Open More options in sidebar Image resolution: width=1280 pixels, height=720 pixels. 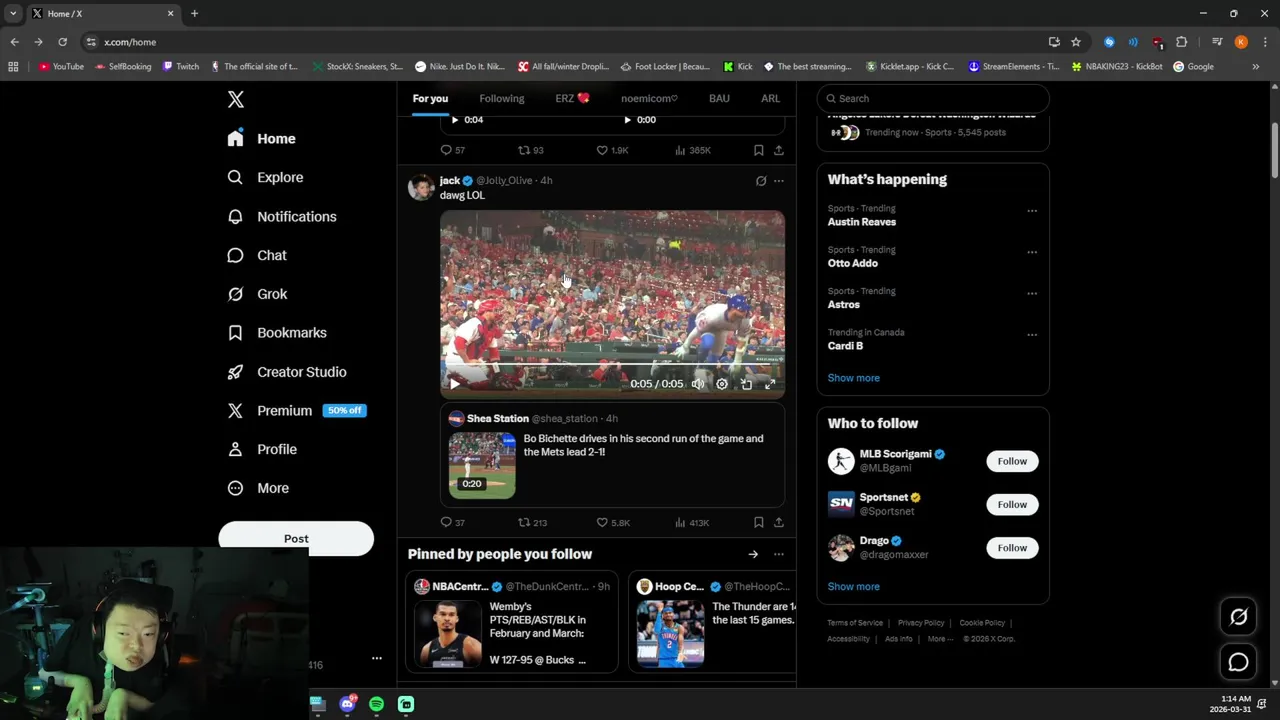click(x=257, y=488)
